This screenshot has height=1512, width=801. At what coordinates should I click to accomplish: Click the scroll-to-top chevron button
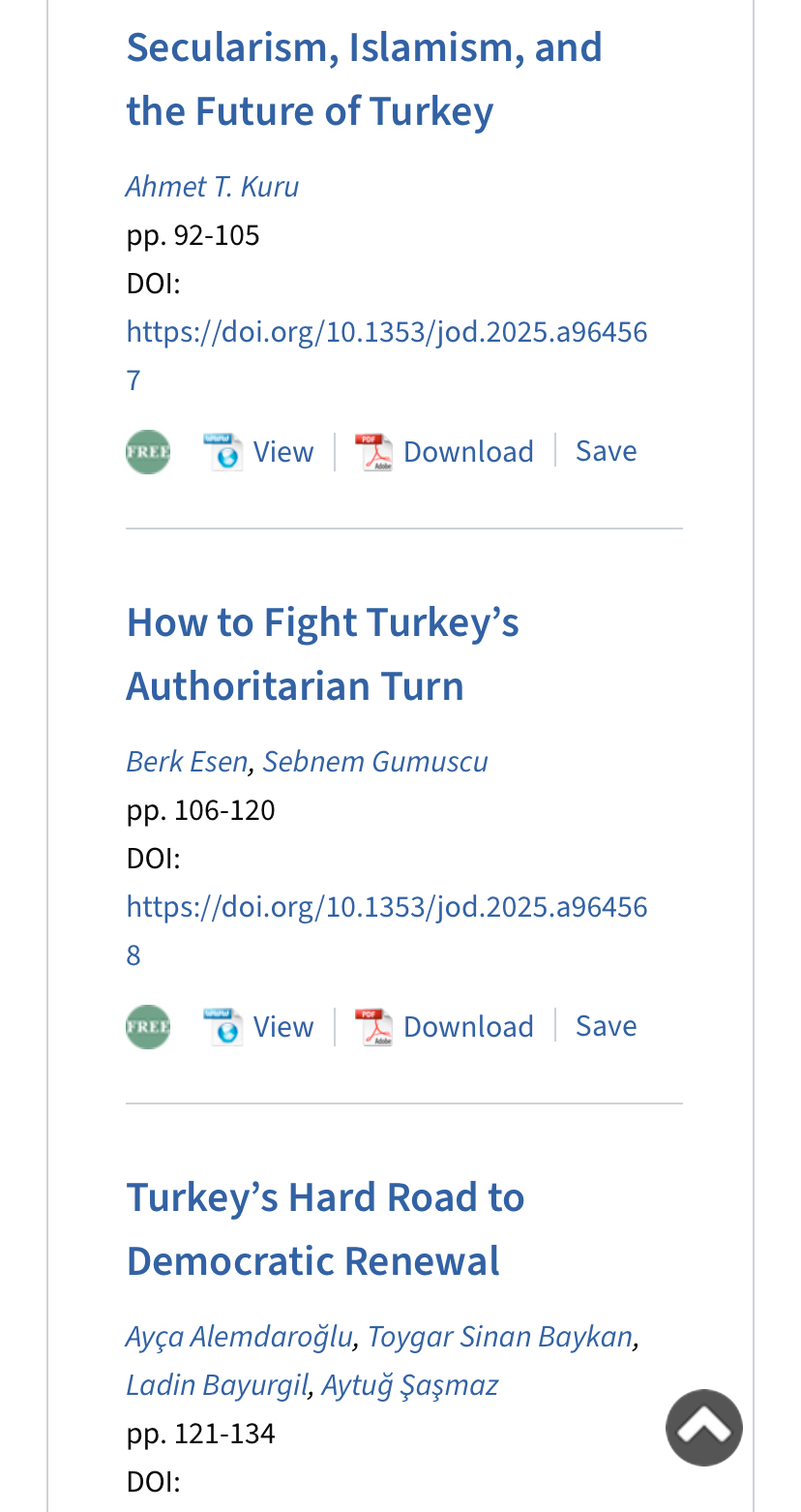click(703, 1427)
